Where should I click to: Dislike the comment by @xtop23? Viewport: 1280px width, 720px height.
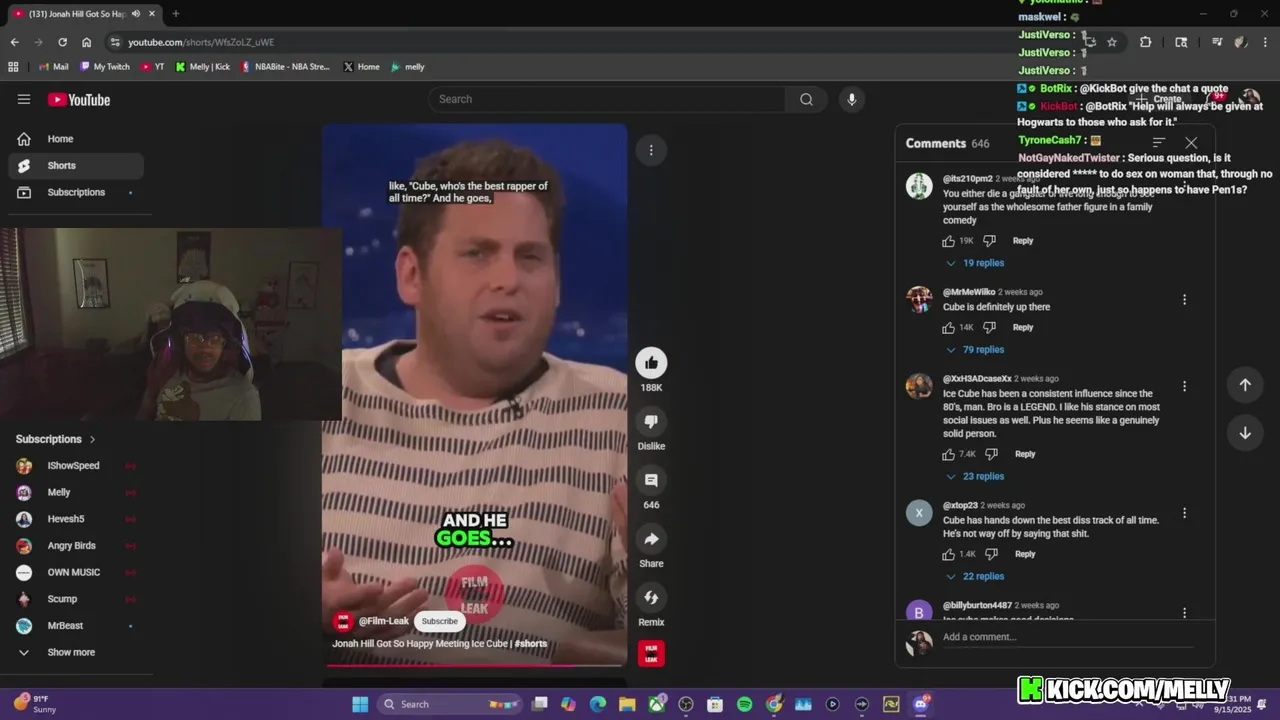(x=991, y=554)
